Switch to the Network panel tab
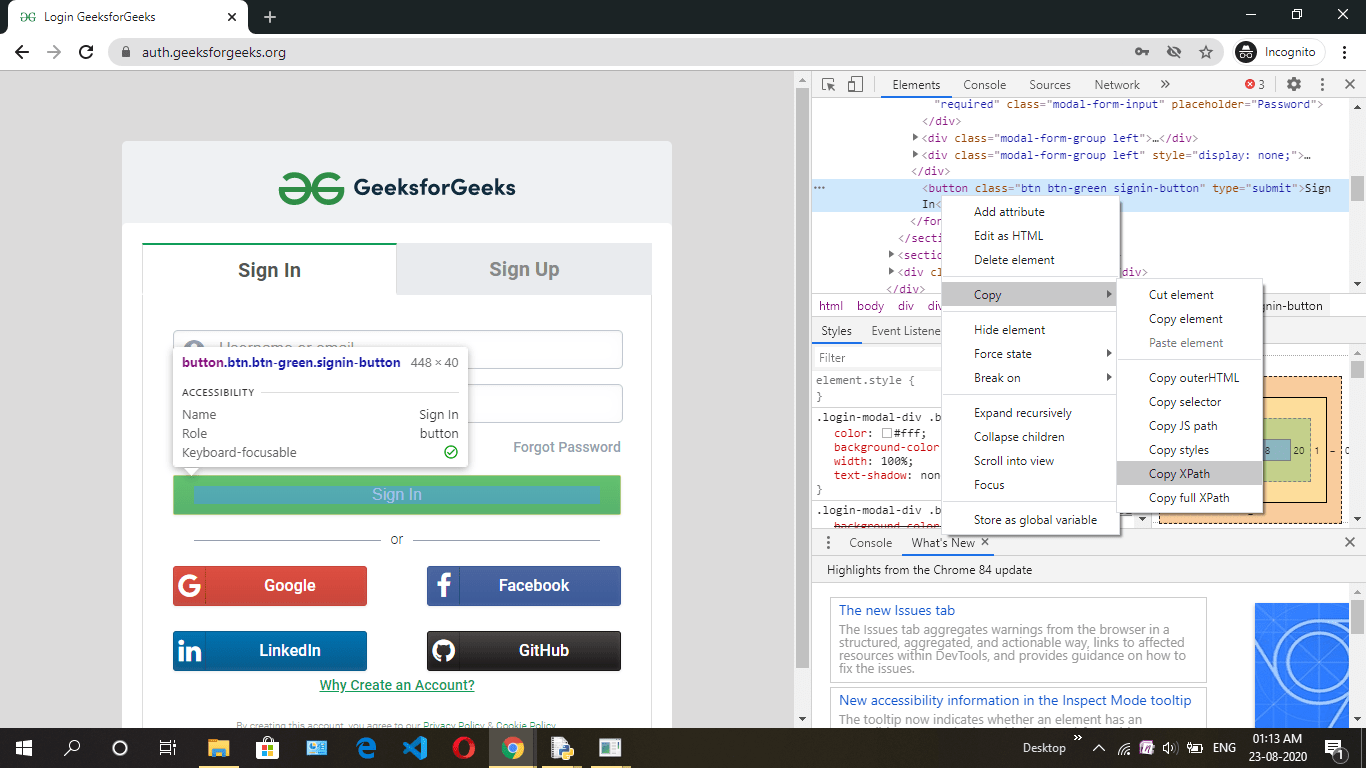The image size is (1366, 768). pyautogui.click(x=1117, y=85)
